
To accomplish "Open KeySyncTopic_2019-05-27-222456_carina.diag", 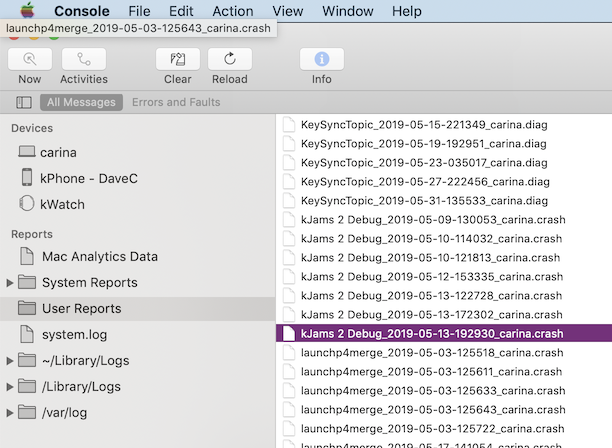I will click(425, 182).
